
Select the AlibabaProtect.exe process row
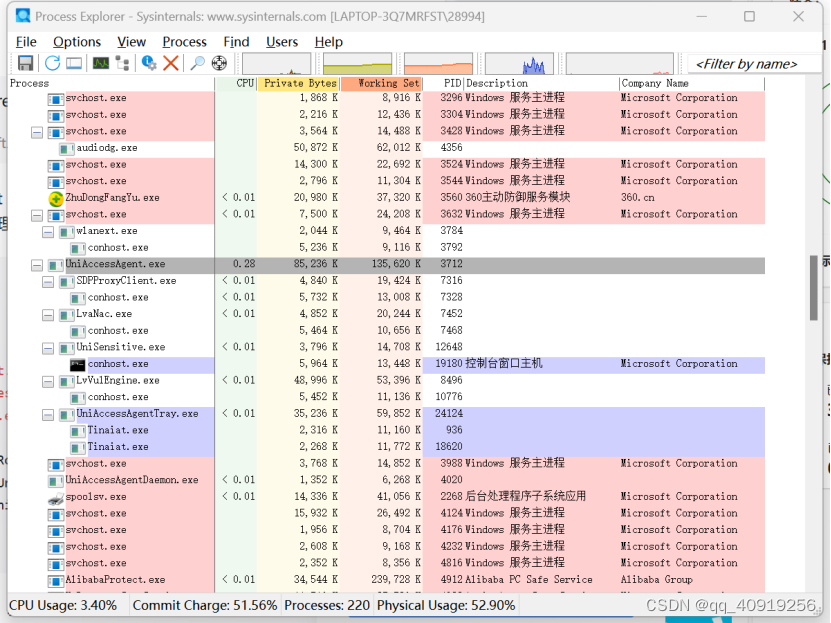386,581
